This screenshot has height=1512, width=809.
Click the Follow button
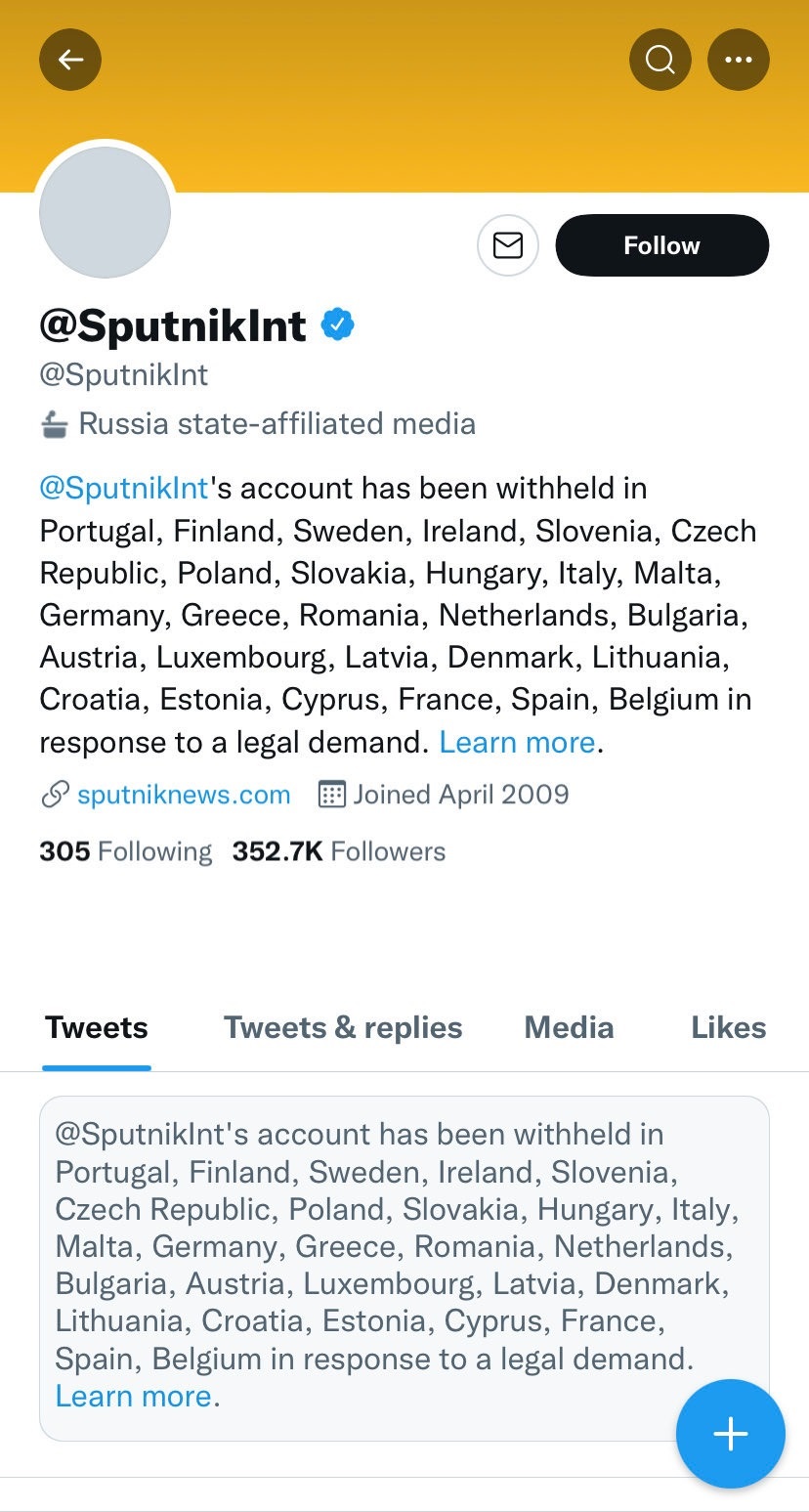point(661,245)
